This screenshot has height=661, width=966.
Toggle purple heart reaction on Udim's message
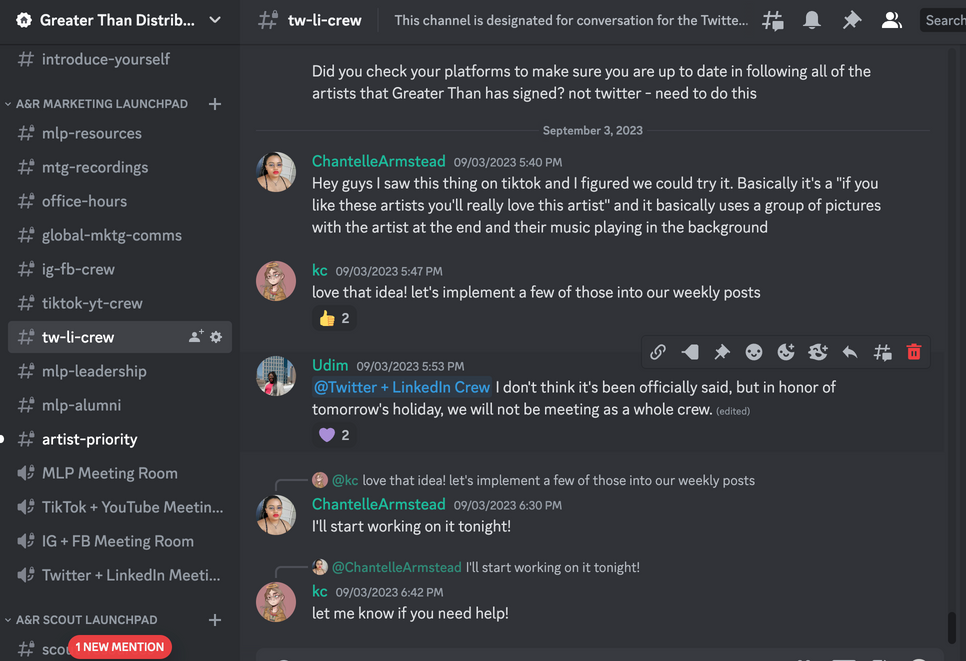point(334,435)
